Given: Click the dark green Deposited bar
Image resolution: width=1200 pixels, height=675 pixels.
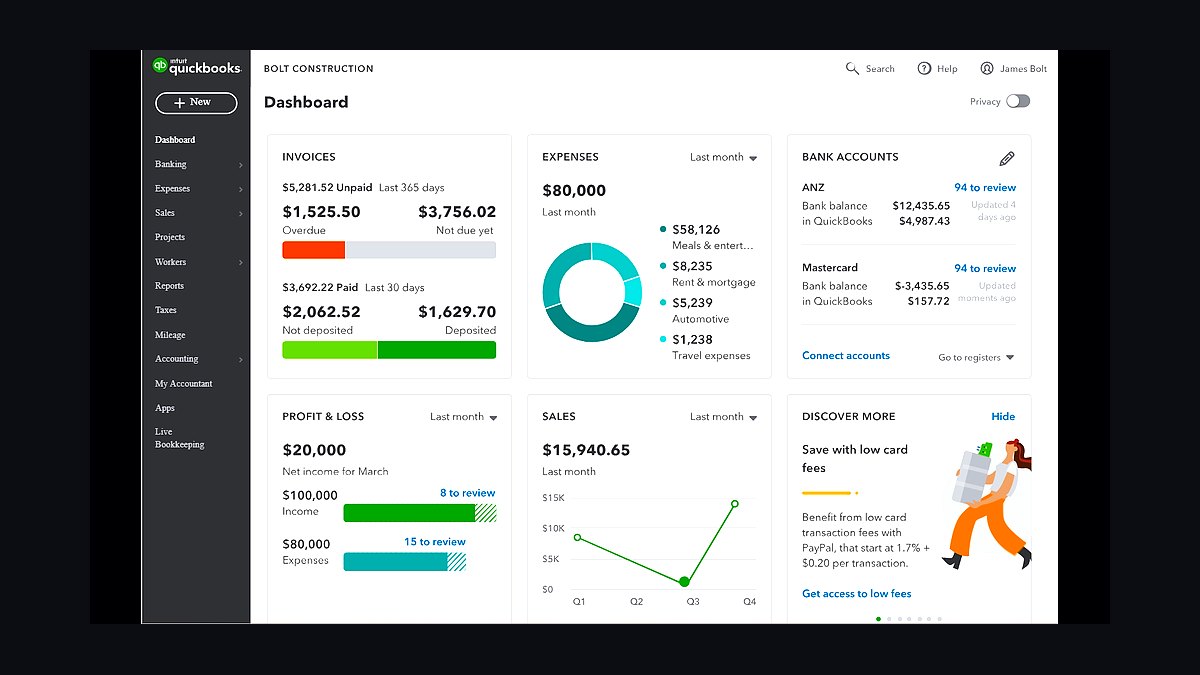Looking at the screenshot, I should click(437, 350).
